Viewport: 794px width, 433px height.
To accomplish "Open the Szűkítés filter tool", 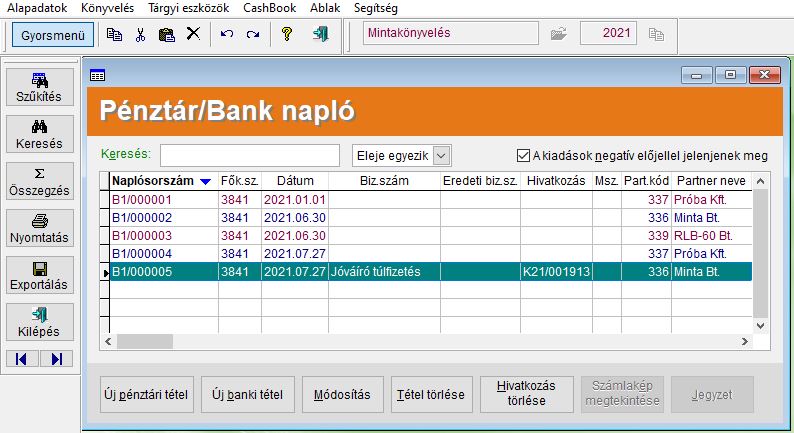I will (39, 87).
